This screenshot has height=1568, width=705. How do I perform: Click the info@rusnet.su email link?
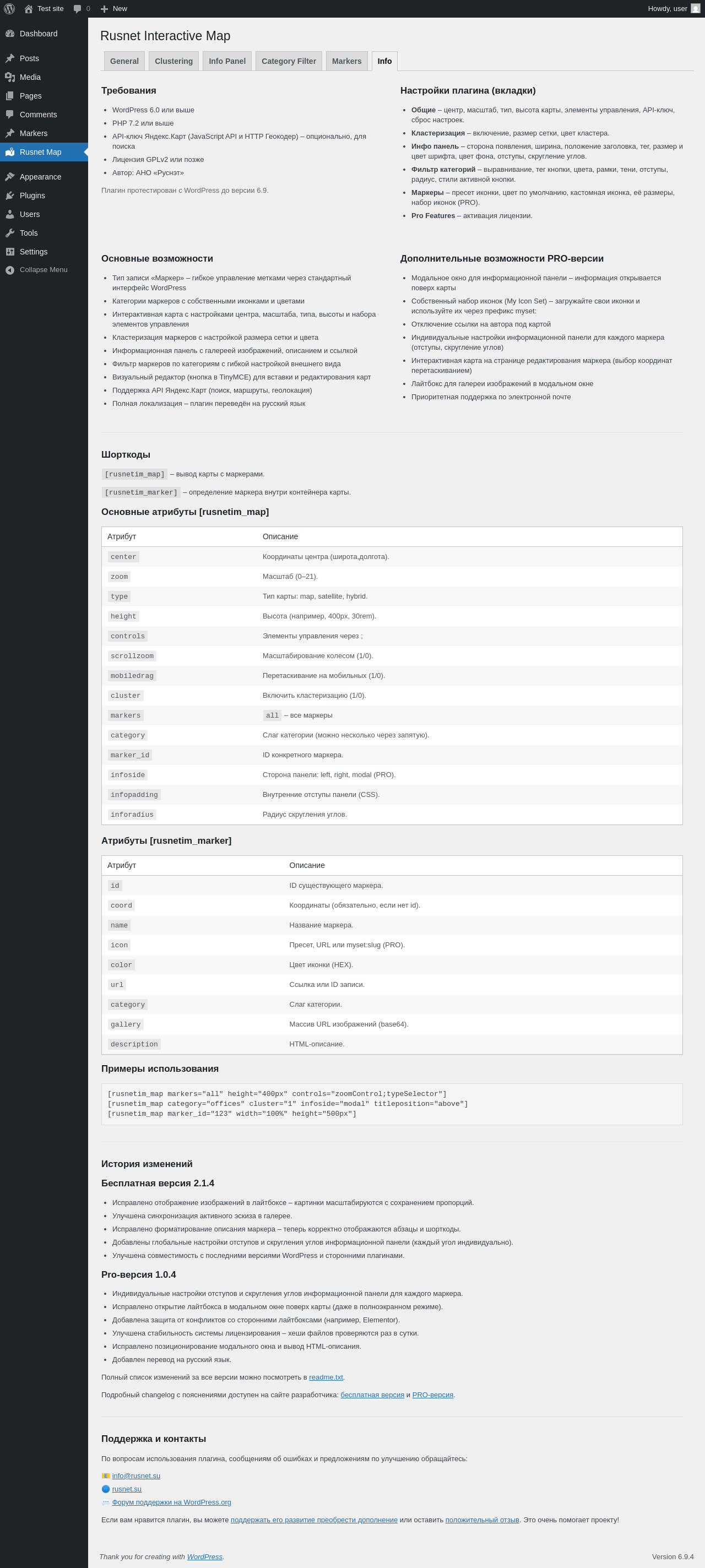pos(137,1475)
